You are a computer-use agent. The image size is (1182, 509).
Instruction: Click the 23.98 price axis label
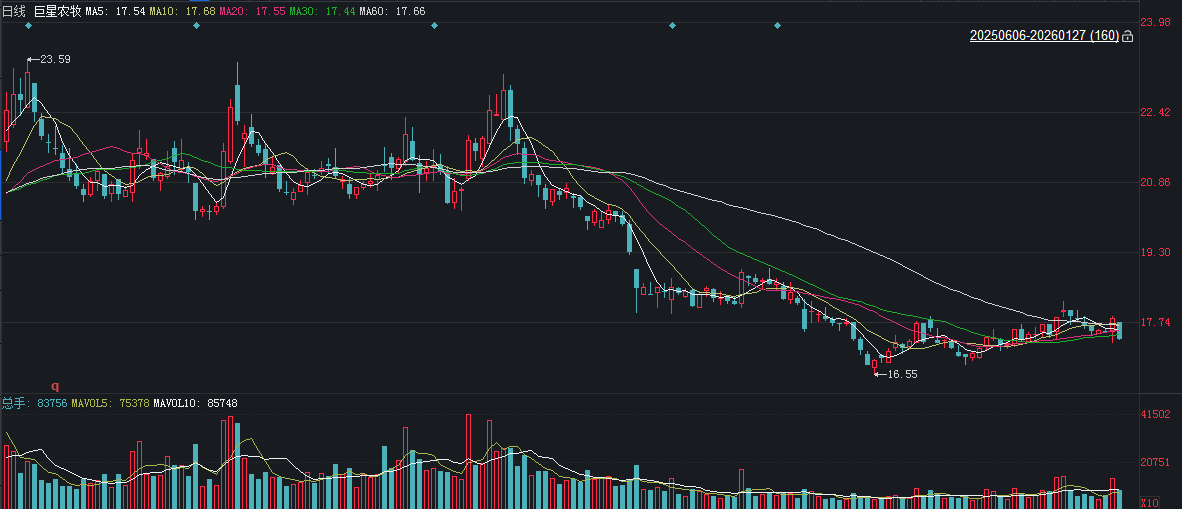point(1155,22)
